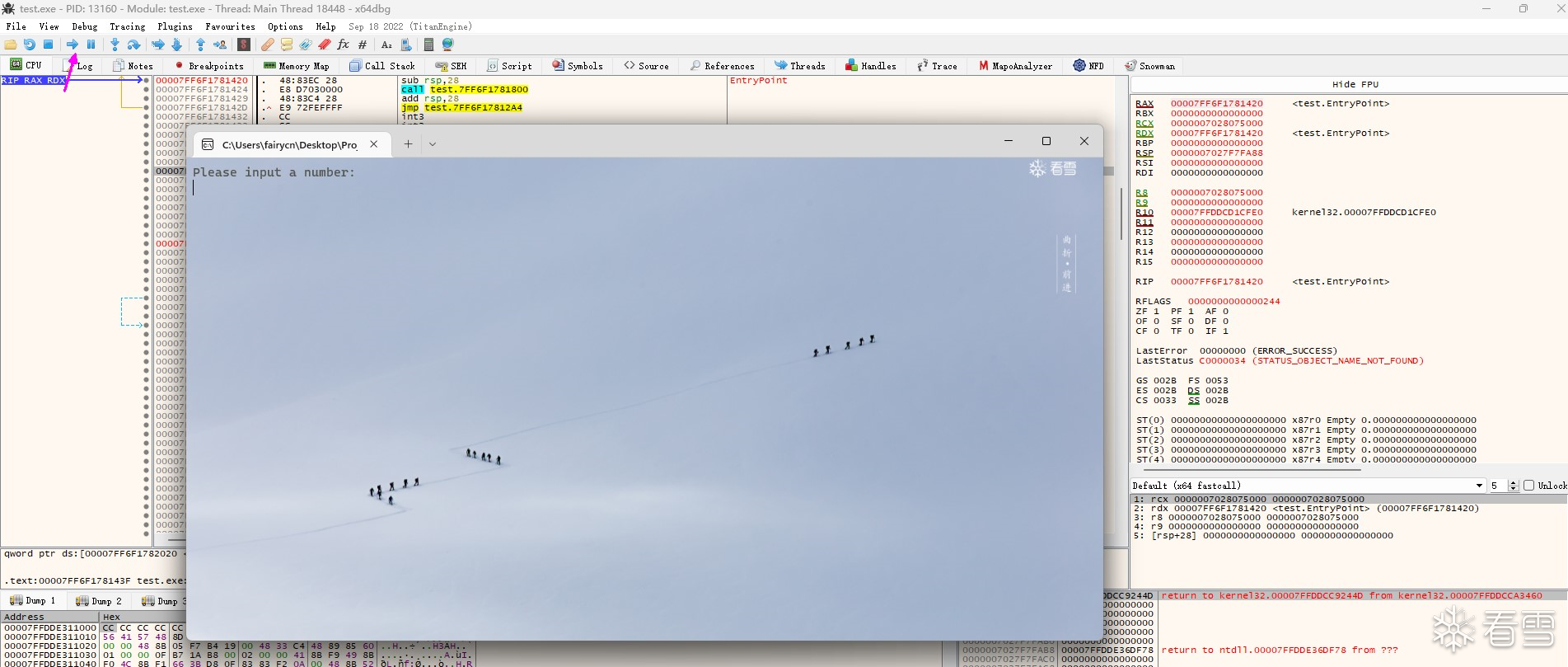Click the argument count stepper next to 5
This screenshot has height=667, width=1568.
pos(1513,486)
